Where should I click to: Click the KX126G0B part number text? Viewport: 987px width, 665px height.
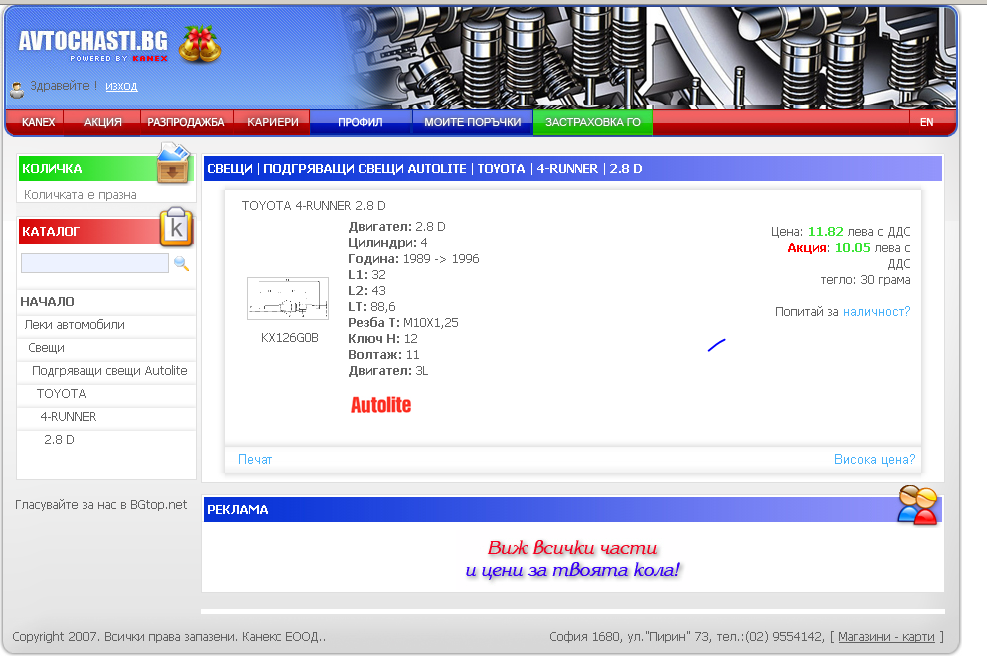pos(290,338)
